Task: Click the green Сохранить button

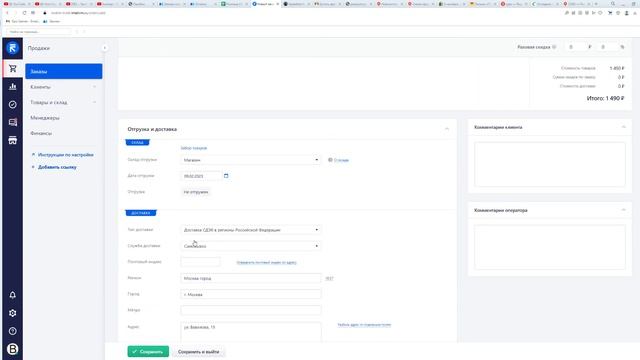Action: [x=148, y=351]
